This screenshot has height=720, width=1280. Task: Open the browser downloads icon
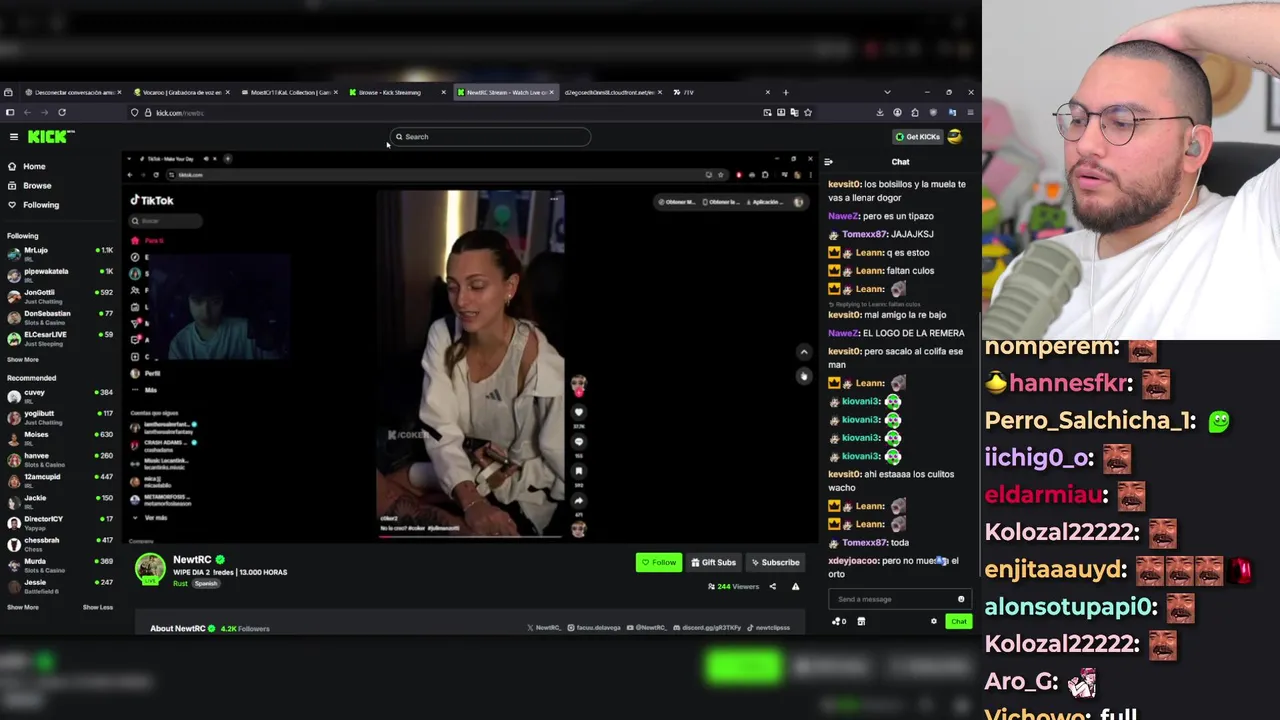(880, 113)
